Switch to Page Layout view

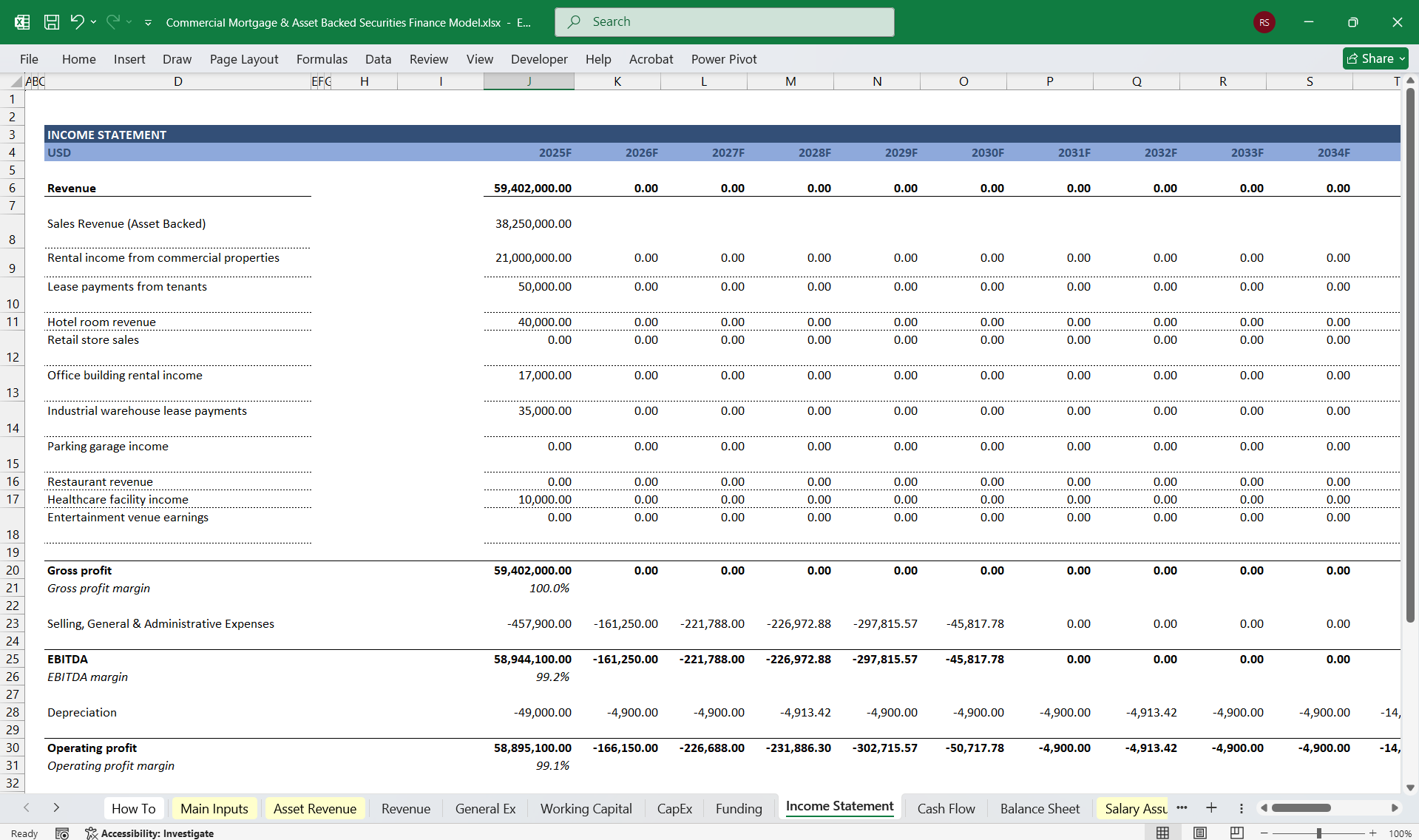1198,832
